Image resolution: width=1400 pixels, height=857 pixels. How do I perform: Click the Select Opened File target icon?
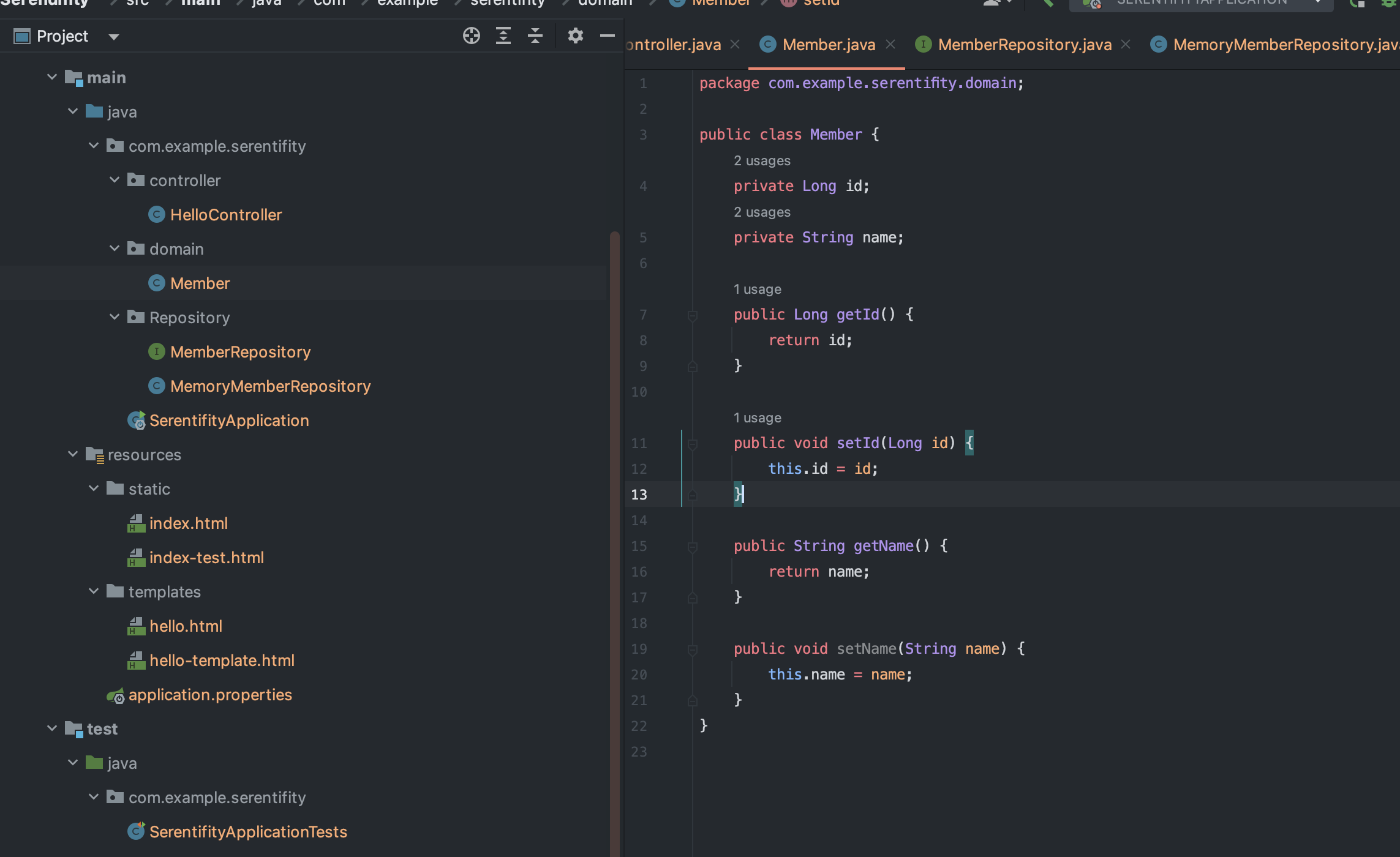pyautogui.click(x=471, y=36)
